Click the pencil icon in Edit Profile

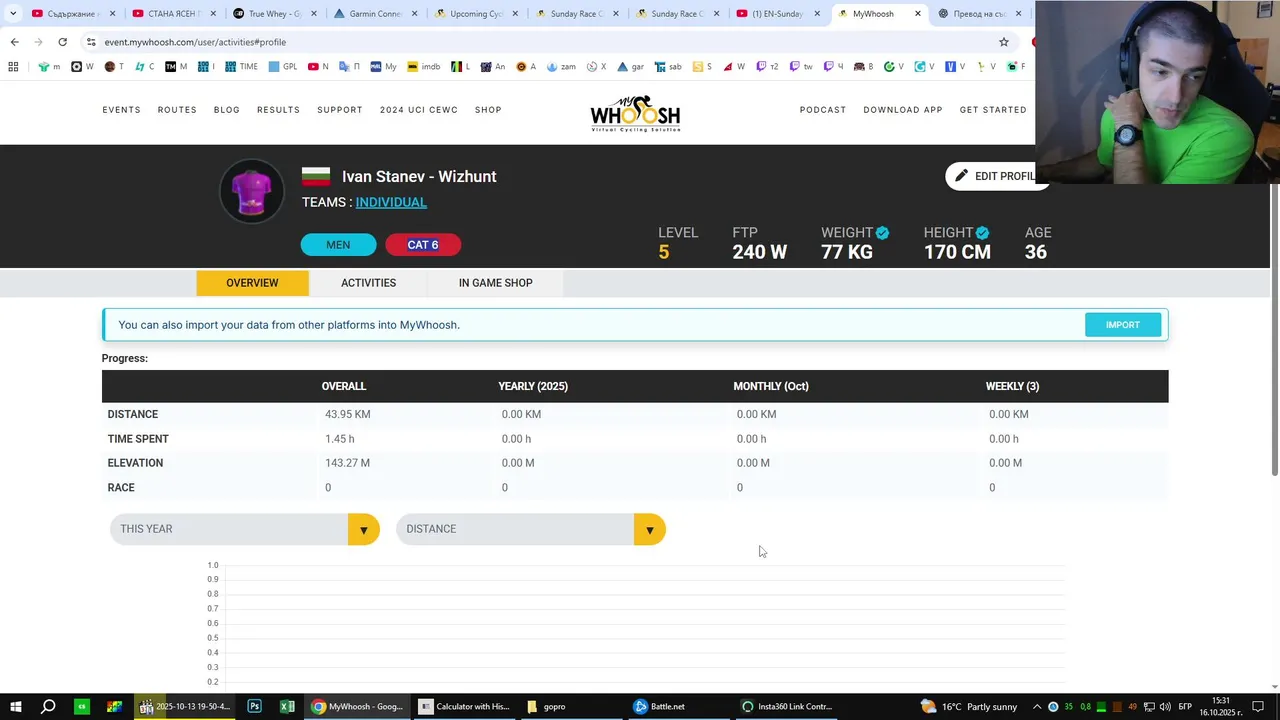[x=961, y=176]
